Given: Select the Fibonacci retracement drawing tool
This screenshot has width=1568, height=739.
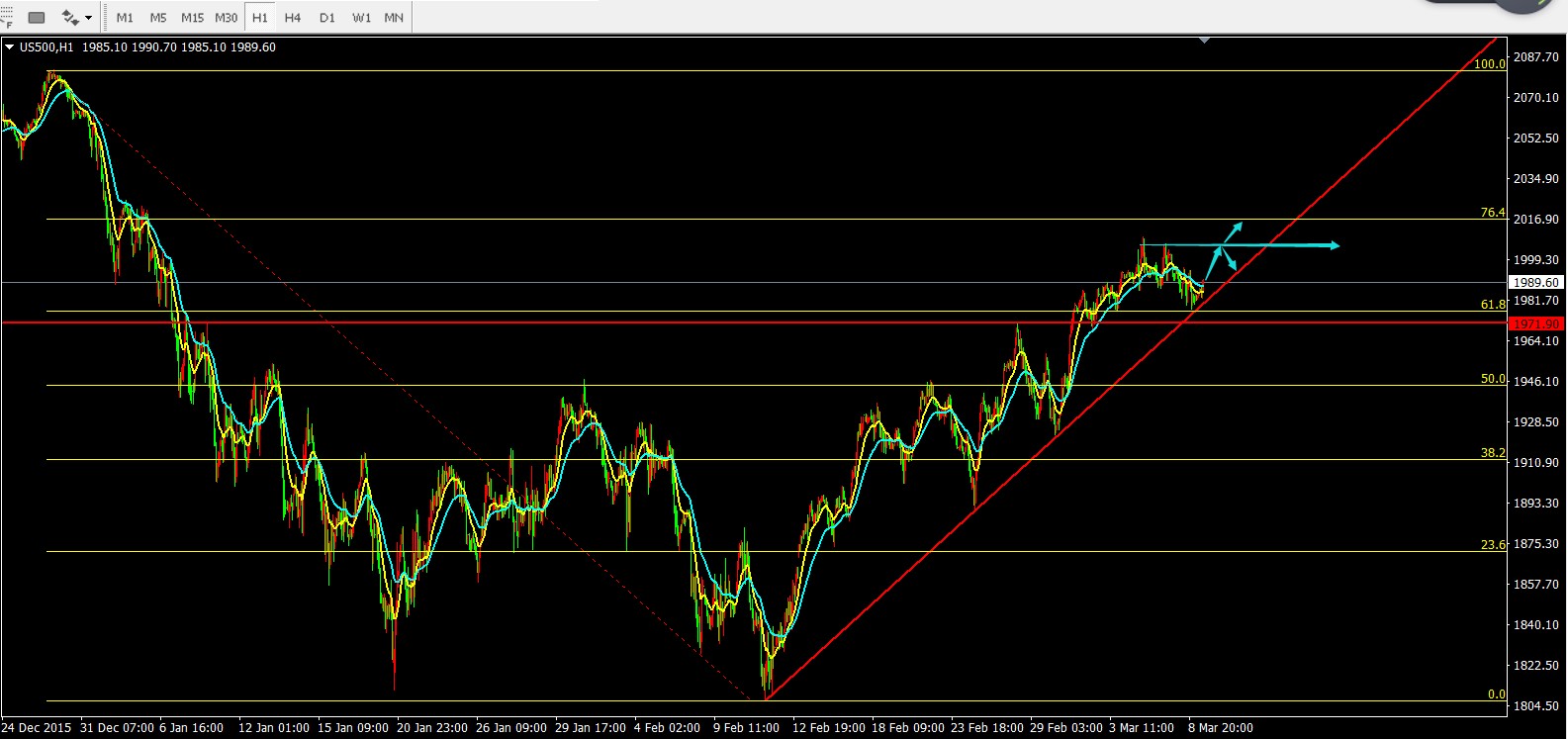Looking at the screenshot, I should tap(6, 18).
